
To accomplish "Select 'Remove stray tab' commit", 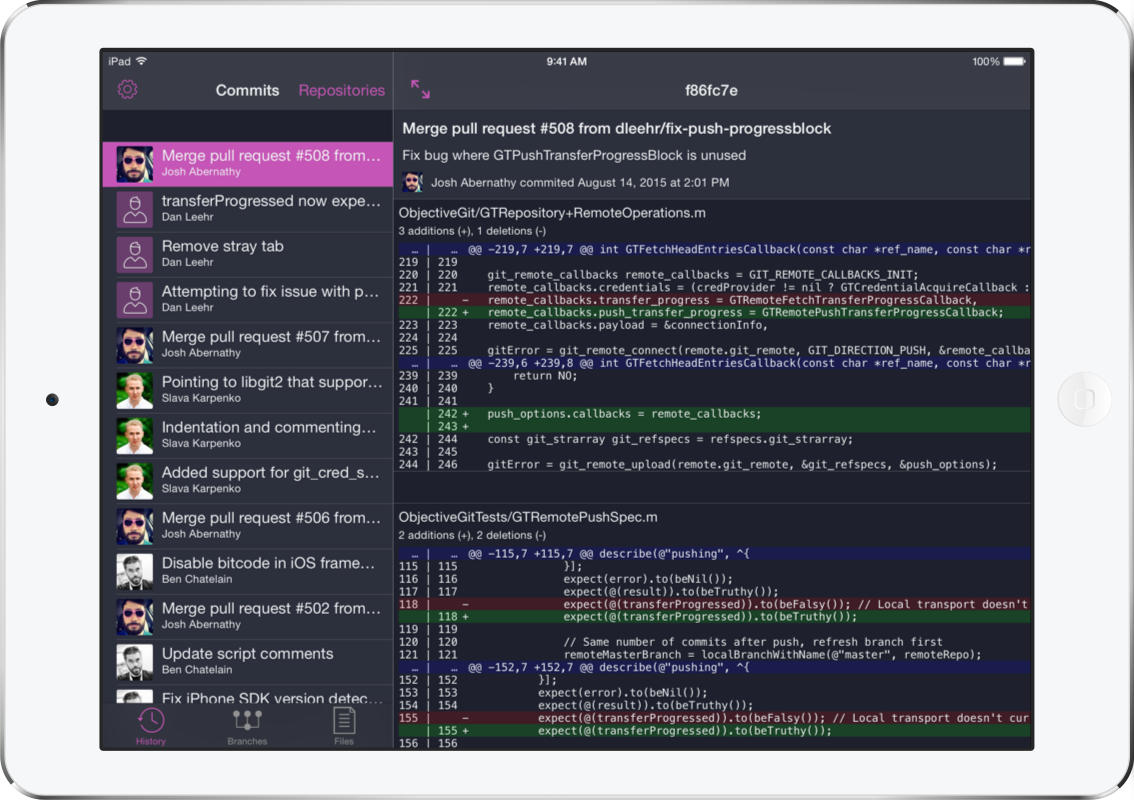I will tap(247, 255).
